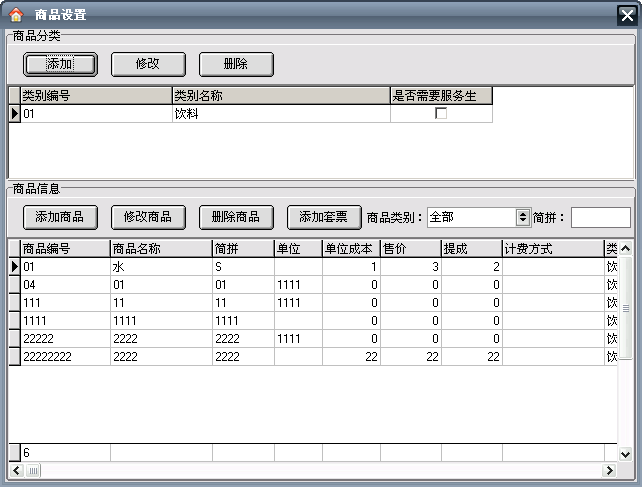Click the vertical scrollbar thumb of product grid
Viewport: 642px width, 487px height.
[x=626, y=308]
